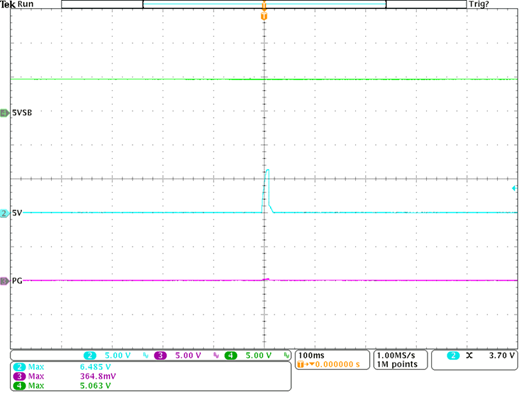The width and height of the screenshot is (519, 401).
Task: Click the channel 2 badge in scale readout
Action: click(x=90, y=356)
